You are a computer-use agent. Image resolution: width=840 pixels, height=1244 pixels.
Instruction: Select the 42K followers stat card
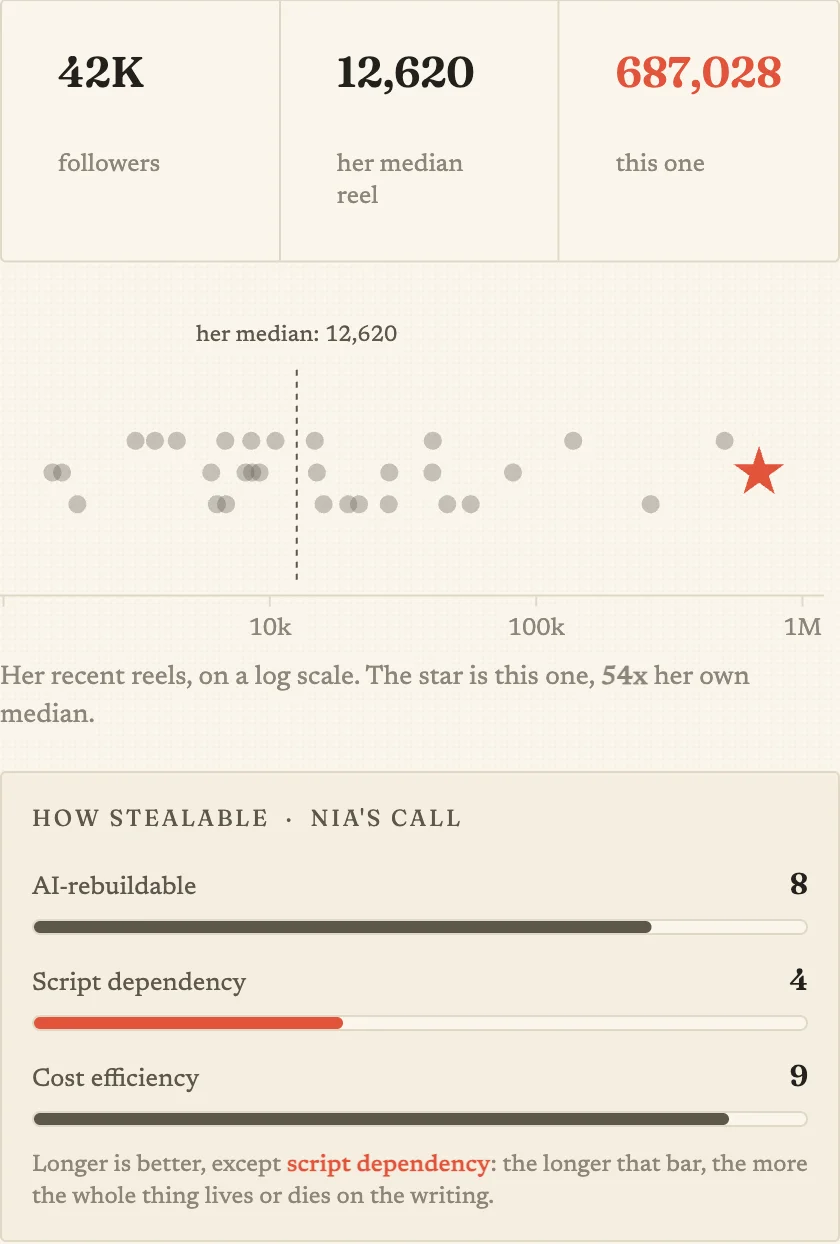coord(140,131)
